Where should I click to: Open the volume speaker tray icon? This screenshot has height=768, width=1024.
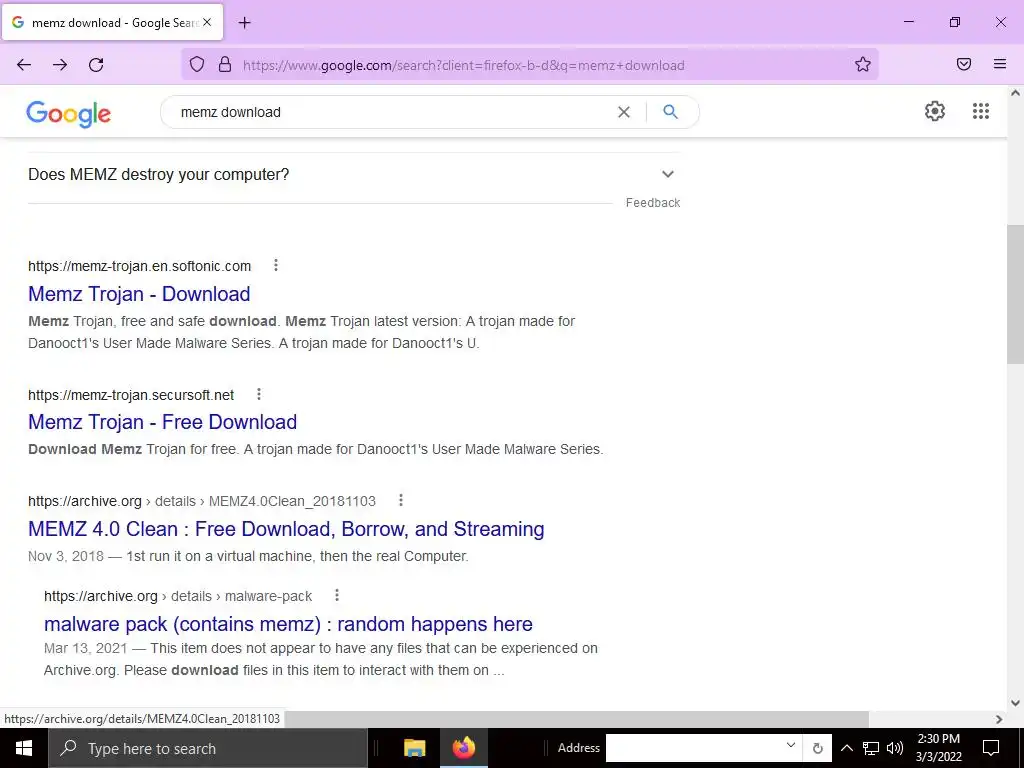(895, 748)
